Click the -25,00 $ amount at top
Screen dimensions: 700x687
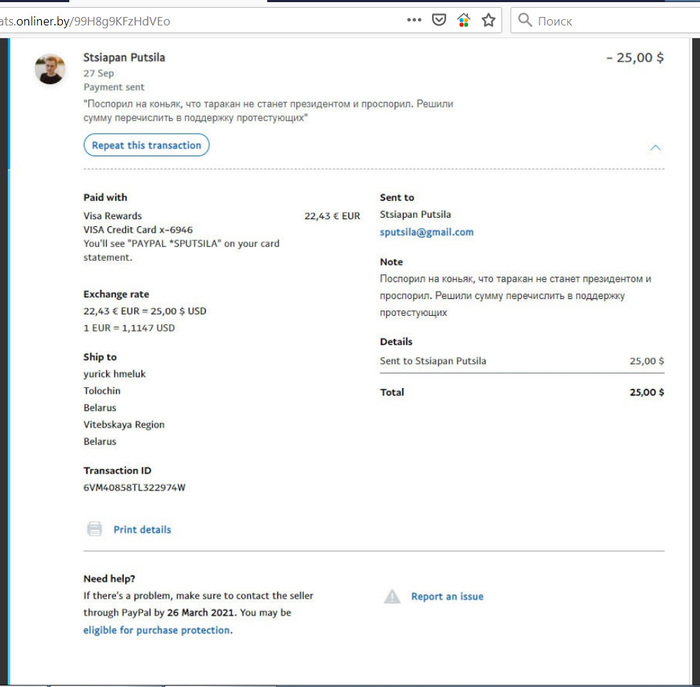pos(634,58)
